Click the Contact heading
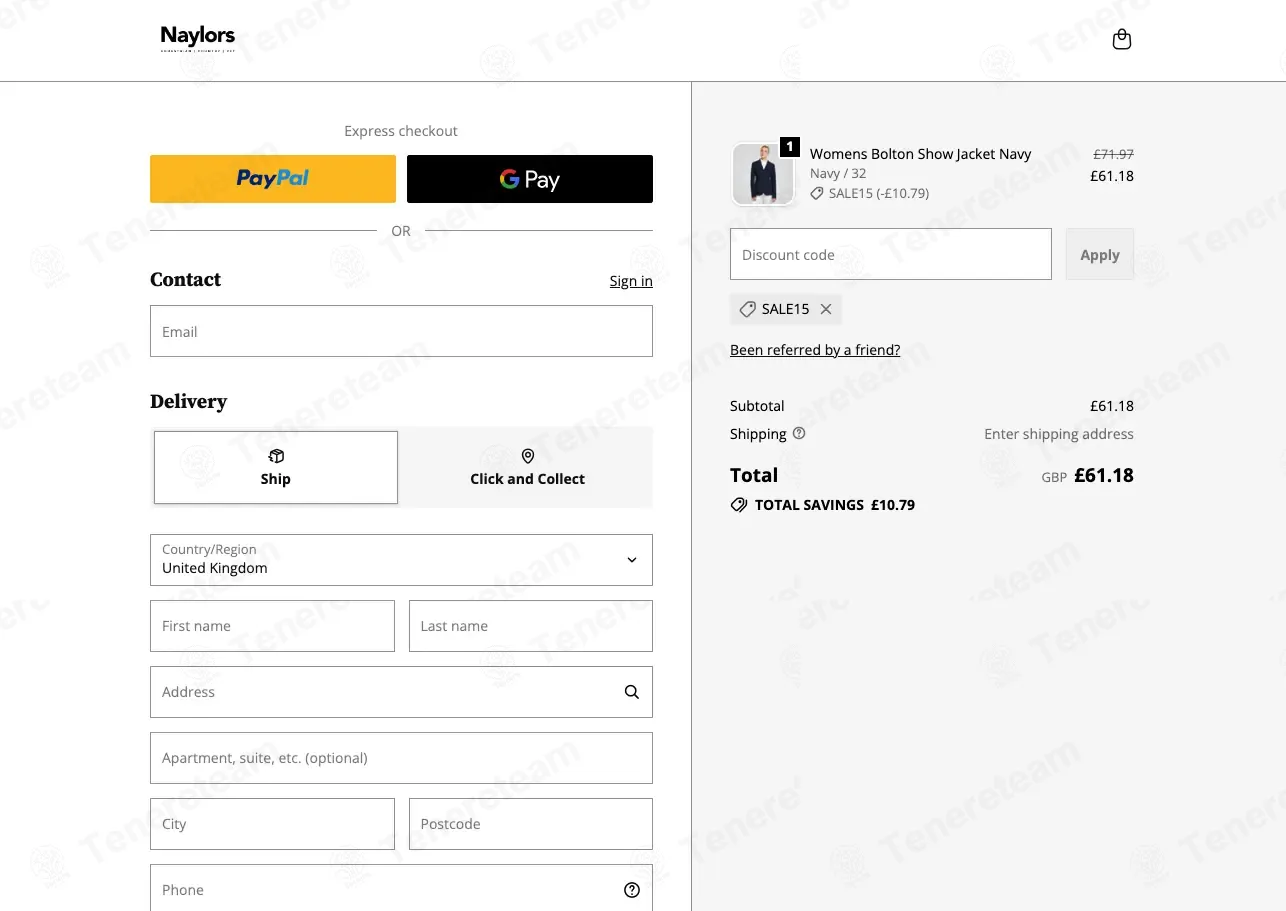1286x911 pixels. 185,280
